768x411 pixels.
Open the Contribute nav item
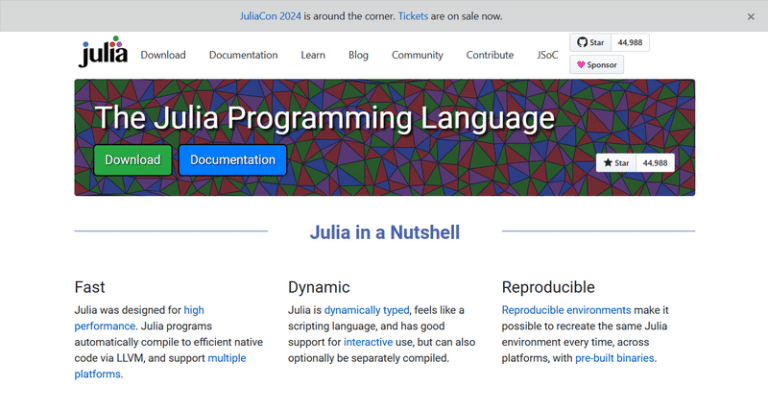point(490,55)
